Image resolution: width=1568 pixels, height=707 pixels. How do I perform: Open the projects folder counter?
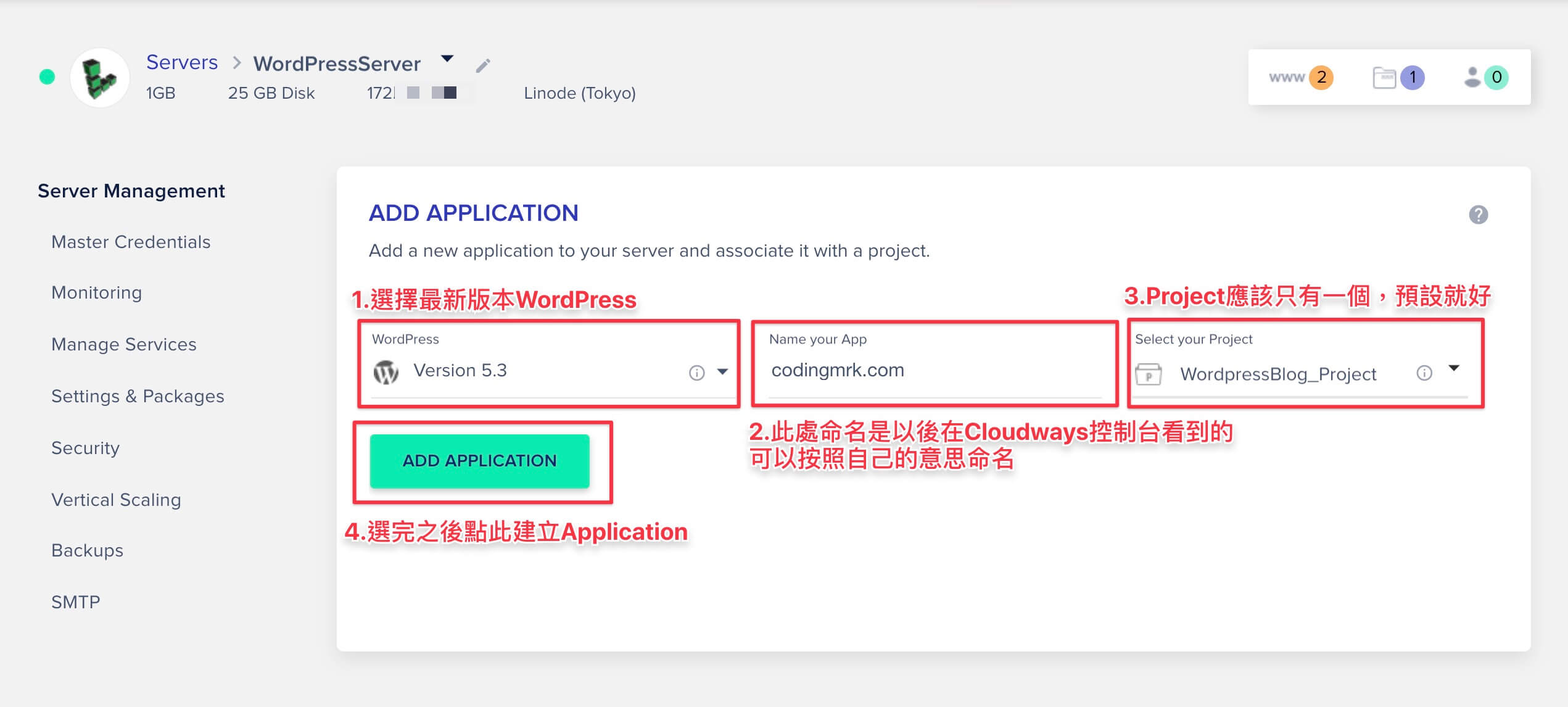point(1398,77)
